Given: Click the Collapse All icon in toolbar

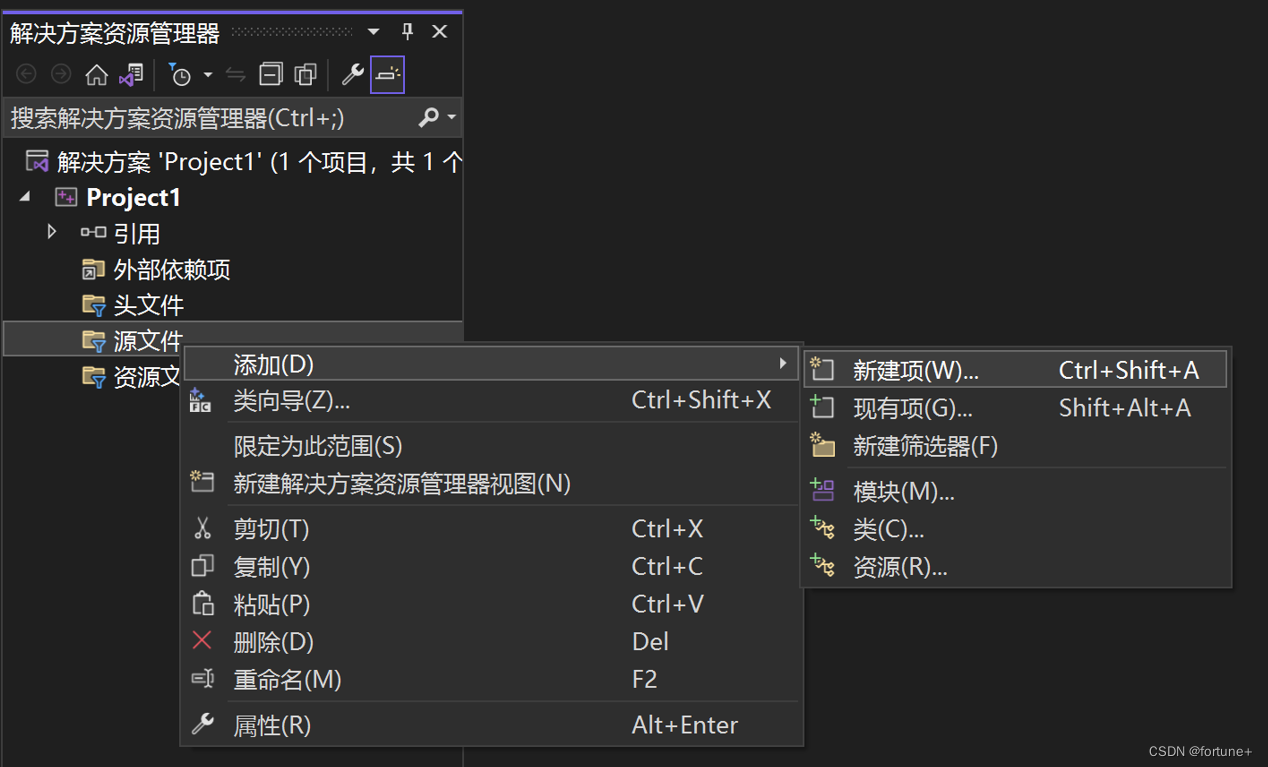Looking at the screenshot, I should (271, 74).
